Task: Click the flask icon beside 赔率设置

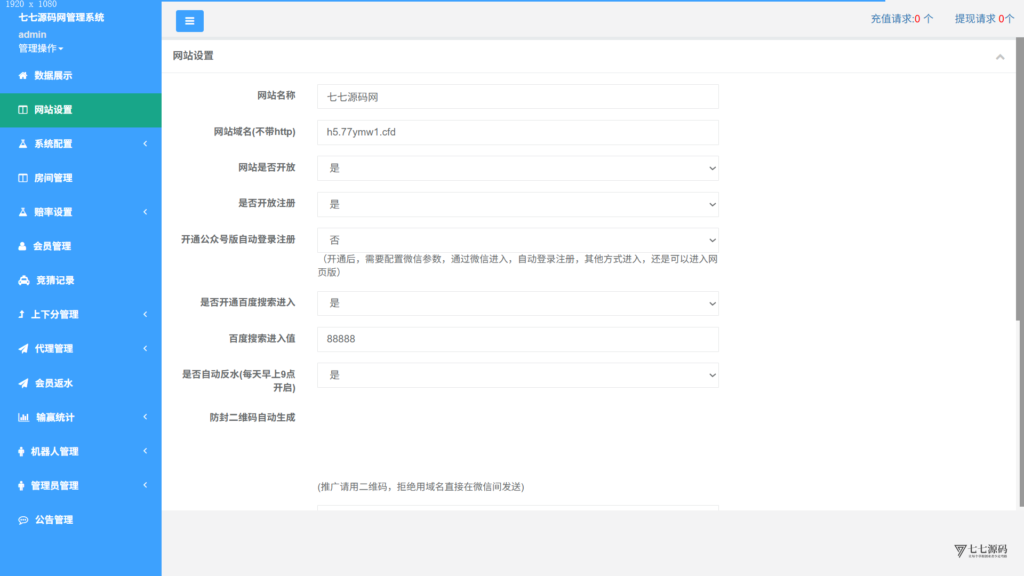Action: point(23,212)
